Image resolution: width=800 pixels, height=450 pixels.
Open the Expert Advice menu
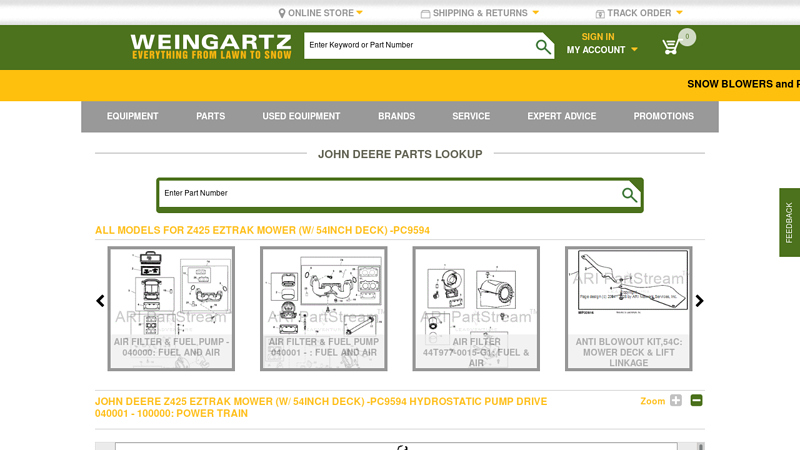[561, 117]
